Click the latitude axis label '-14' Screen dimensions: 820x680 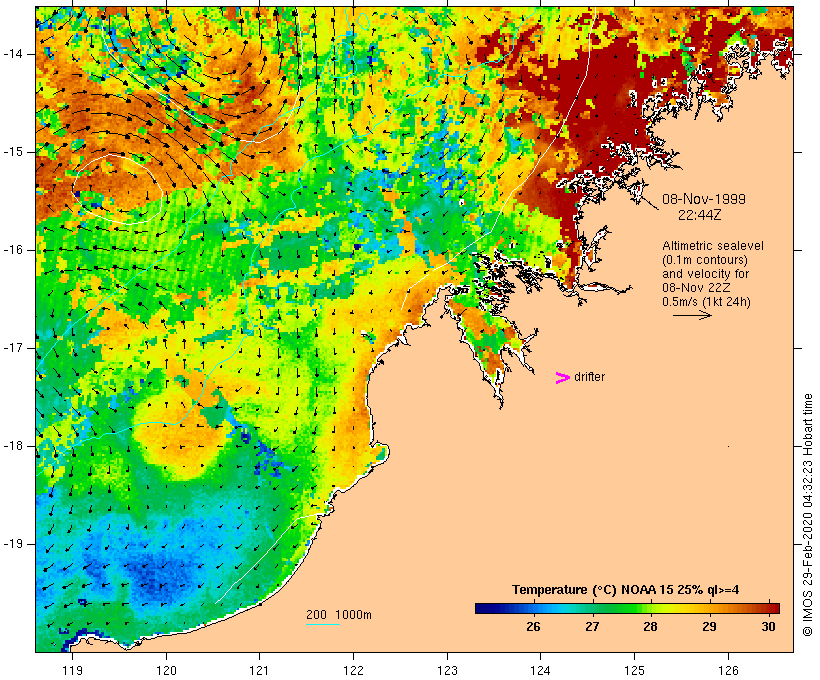(13, 54)
